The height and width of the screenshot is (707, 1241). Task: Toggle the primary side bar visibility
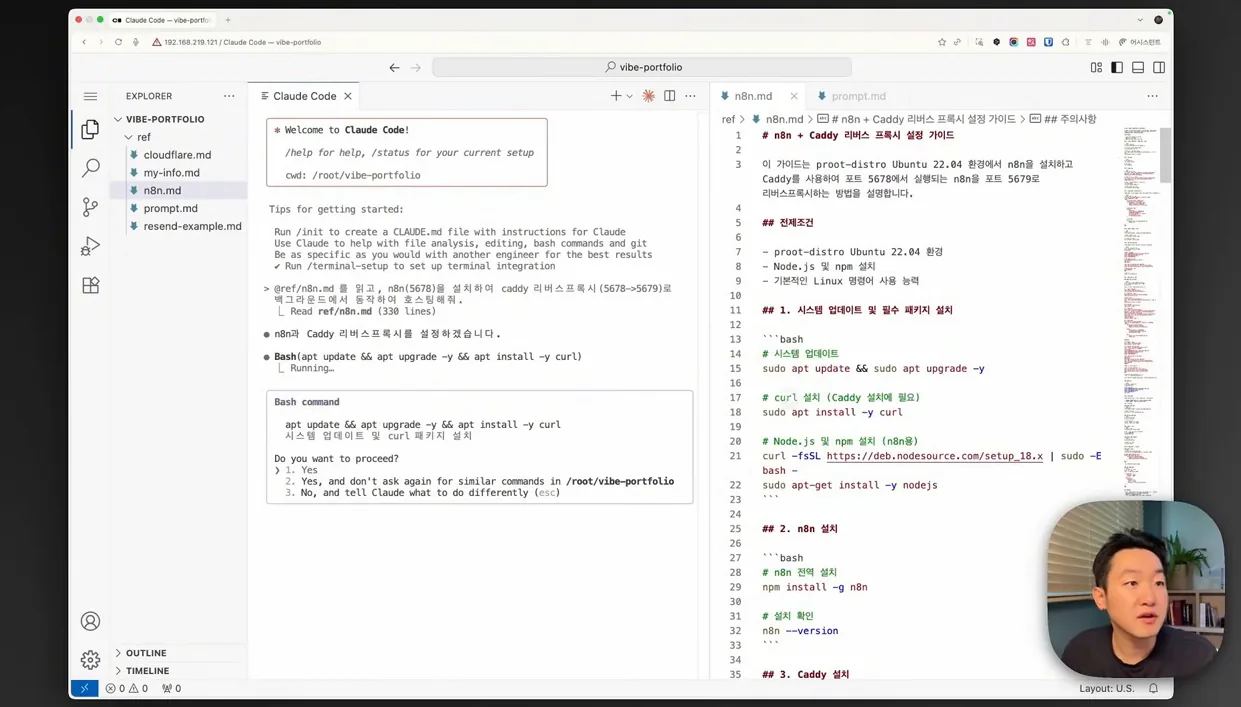point(1117,67)
